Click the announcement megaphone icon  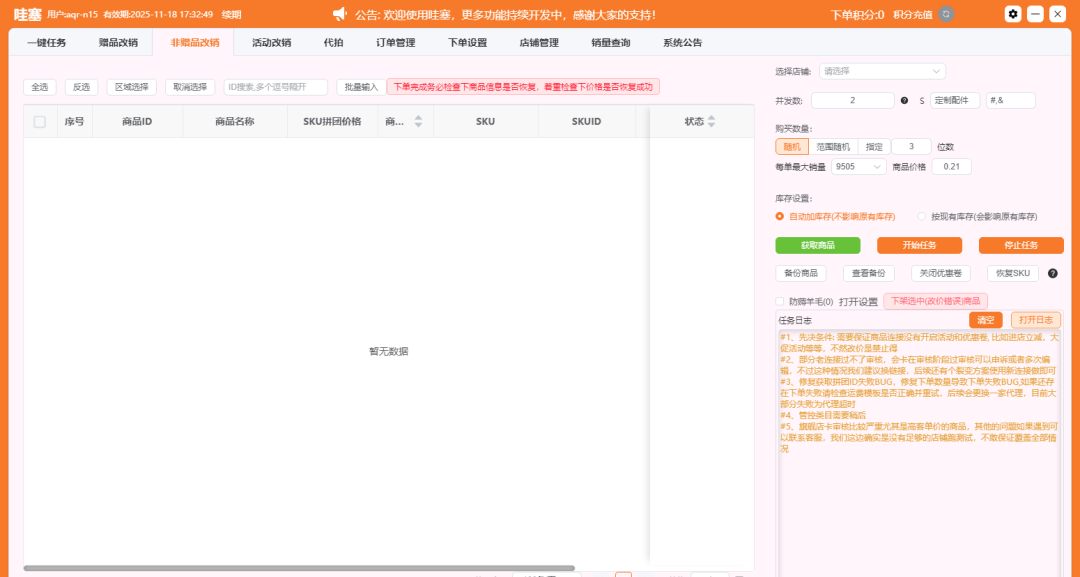(x=339, y=14)
